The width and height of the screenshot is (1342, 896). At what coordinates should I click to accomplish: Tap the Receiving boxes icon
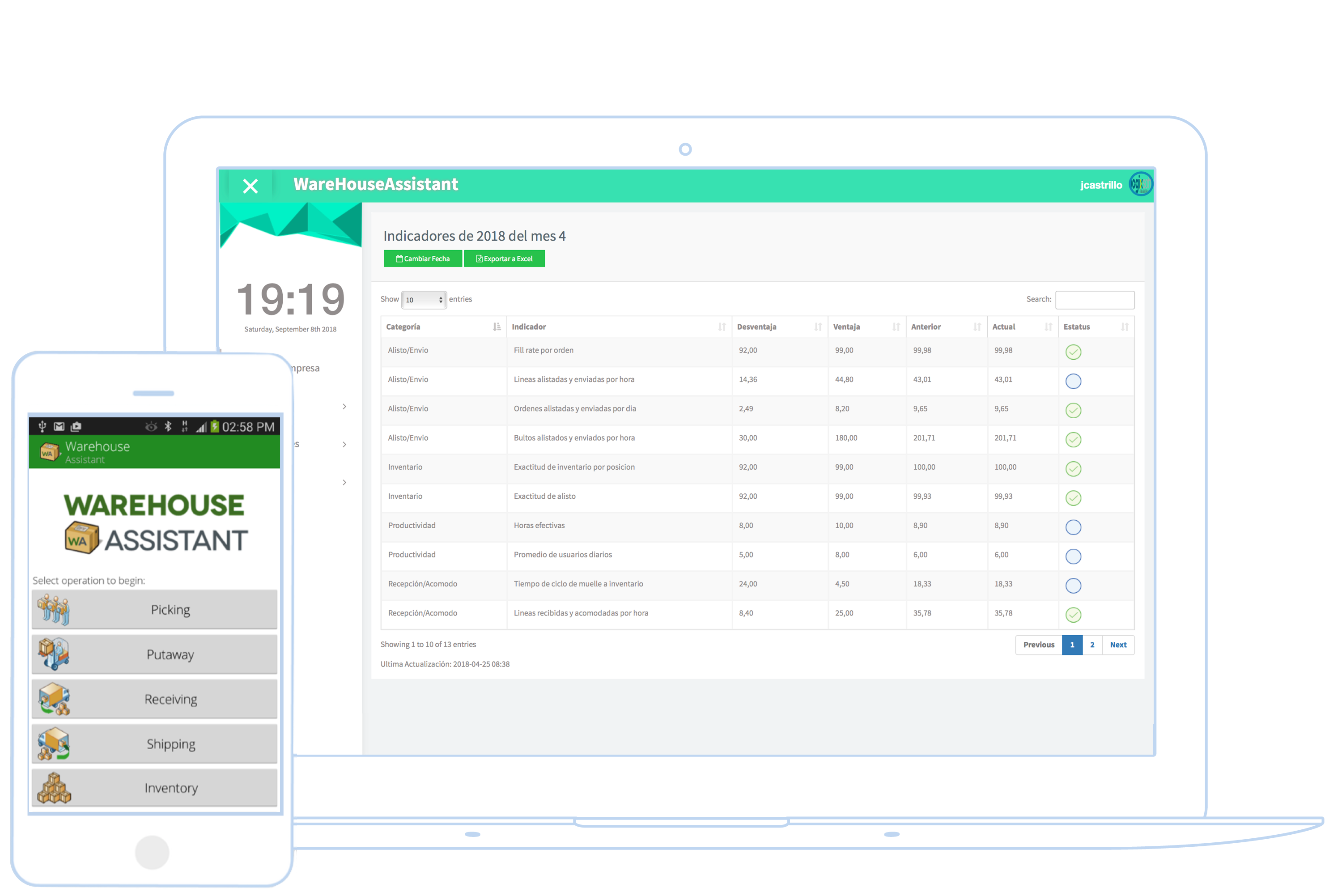point(54,699)
